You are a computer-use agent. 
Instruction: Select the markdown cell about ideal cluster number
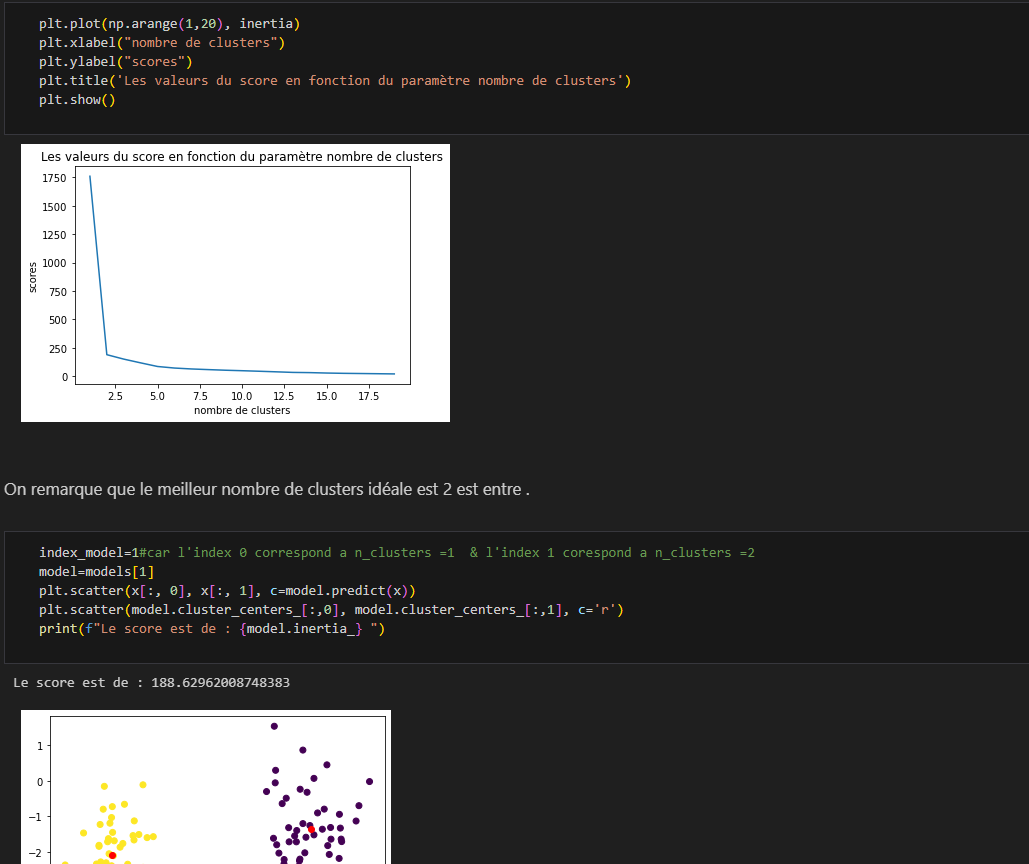click(267, 489)
